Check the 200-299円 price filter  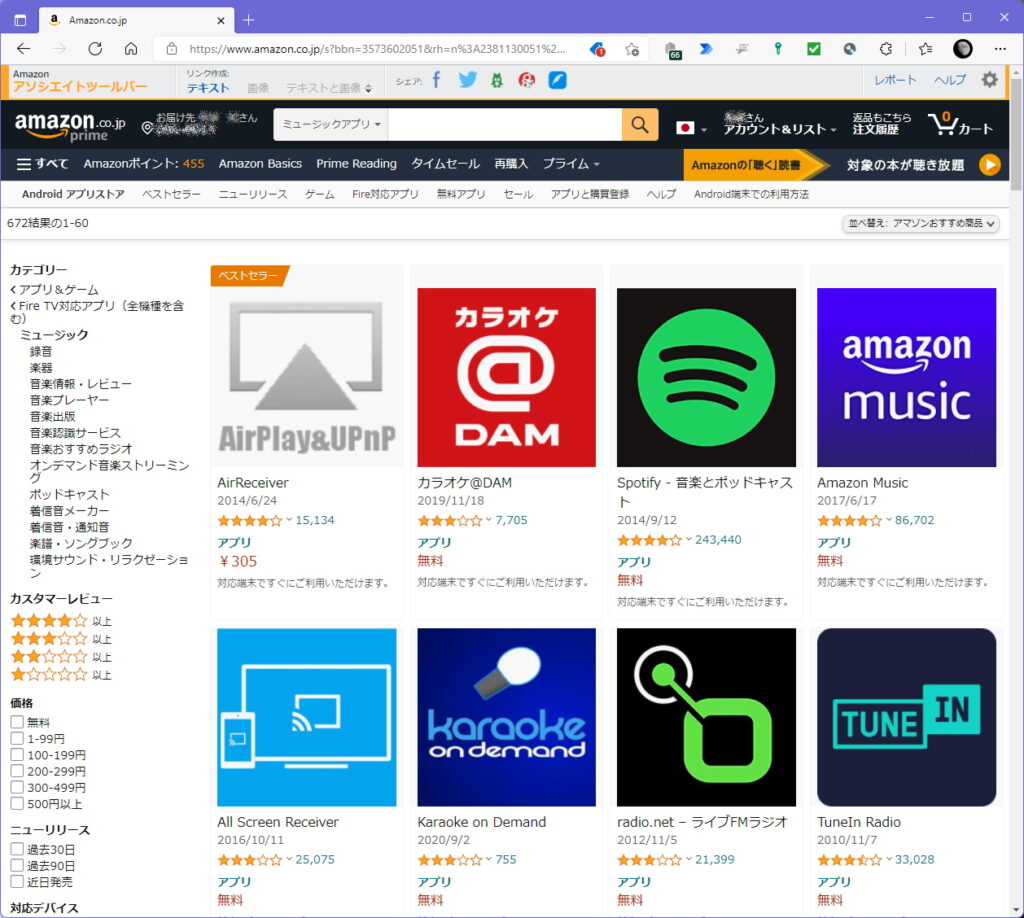17,771
